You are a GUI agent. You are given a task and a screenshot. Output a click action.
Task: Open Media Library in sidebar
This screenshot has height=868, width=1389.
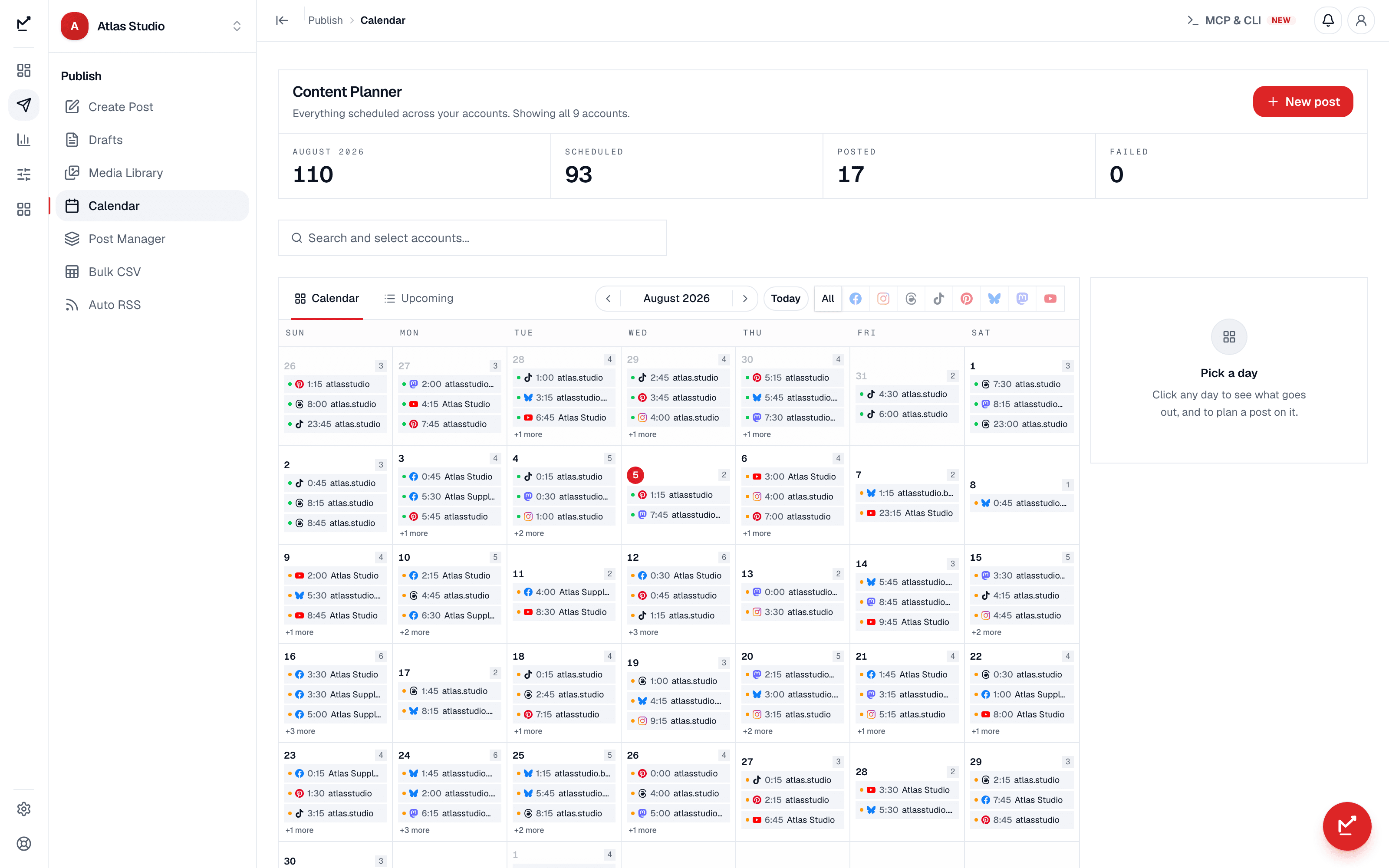[x=152, y=173]
